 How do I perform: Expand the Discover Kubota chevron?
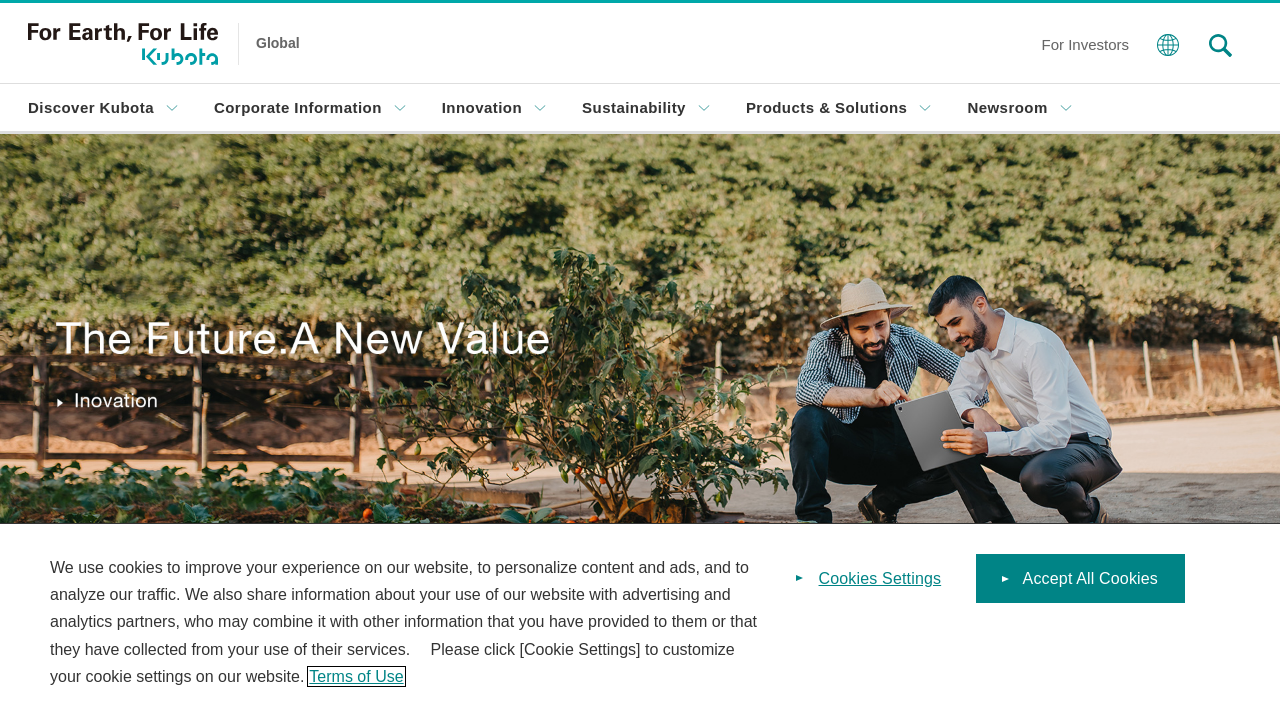(x=172, y=108)
